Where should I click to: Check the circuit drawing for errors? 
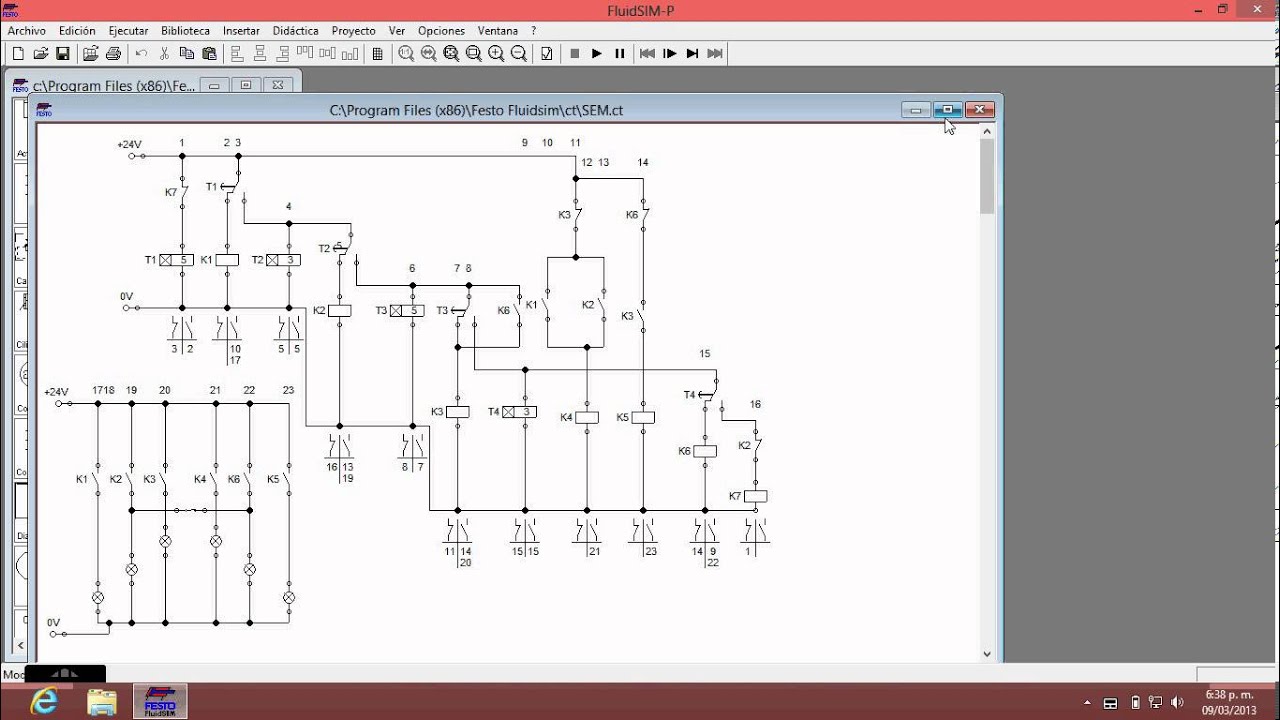[547, 54]
